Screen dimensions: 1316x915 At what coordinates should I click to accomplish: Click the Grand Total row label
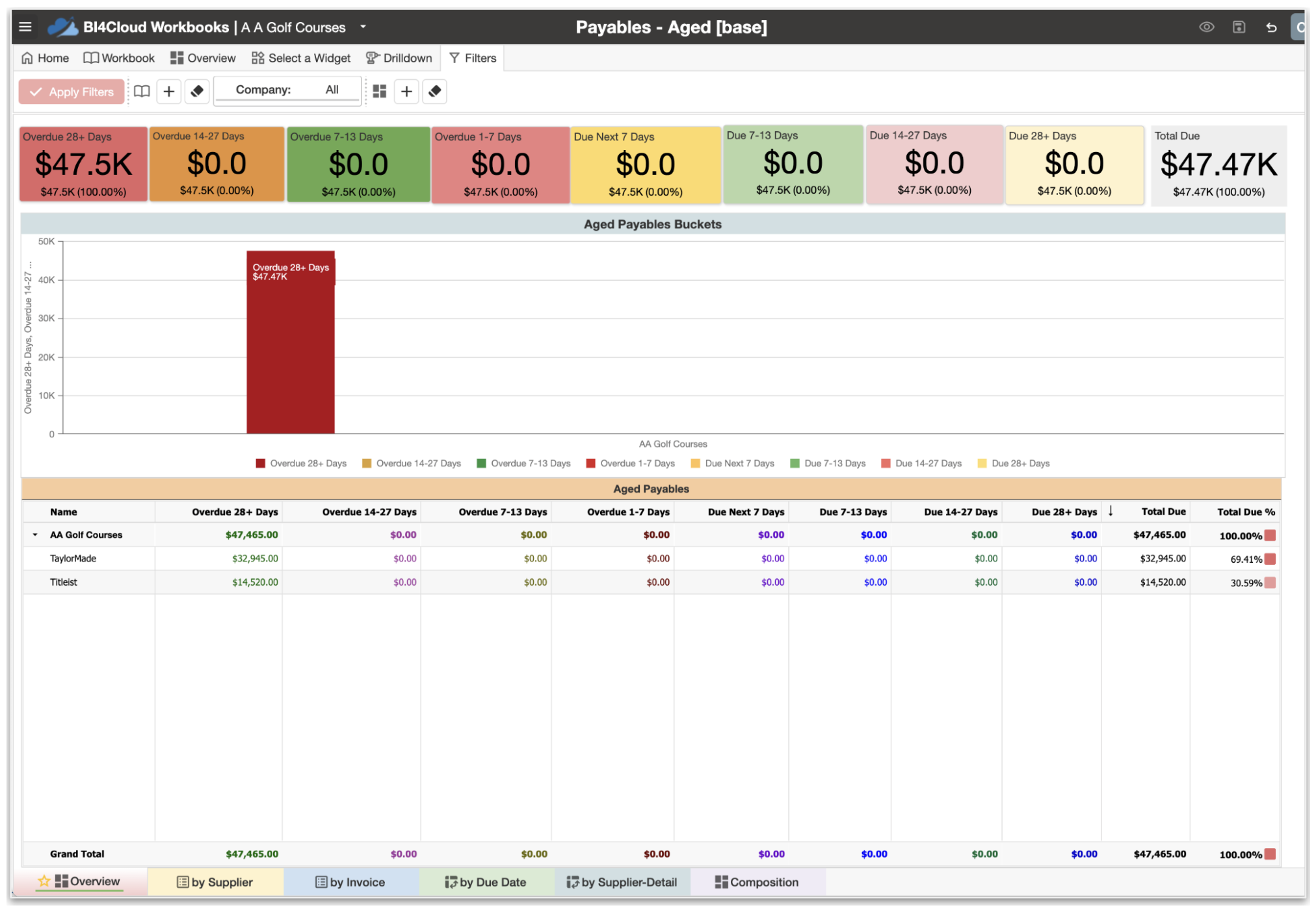tap(77, 854)
